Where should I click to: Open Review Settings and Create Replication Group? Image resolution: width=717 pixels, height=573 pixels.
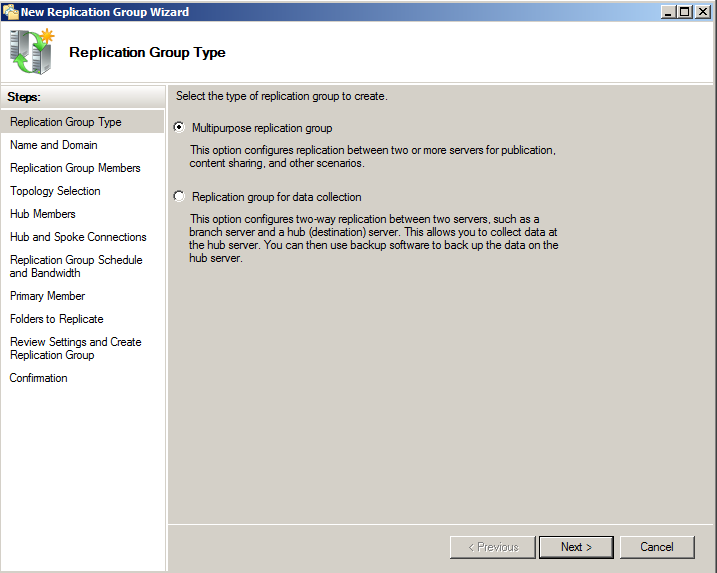[76, 348]
